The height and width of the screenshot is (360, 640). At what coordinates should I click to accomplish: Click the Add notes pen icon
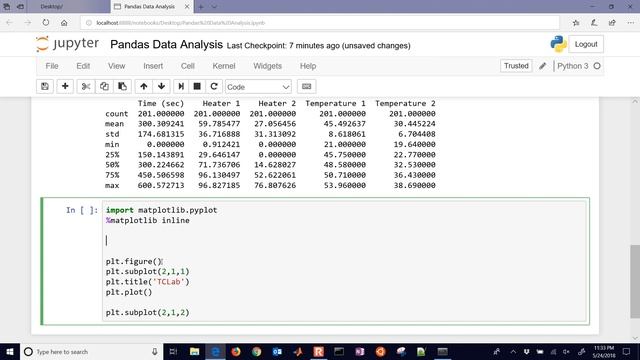point(594,23)
